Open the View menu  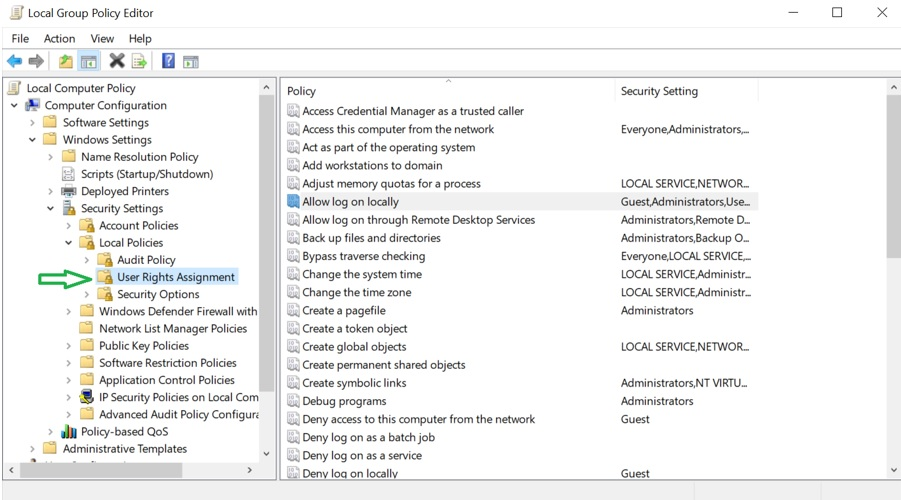[x=102, y=38]
